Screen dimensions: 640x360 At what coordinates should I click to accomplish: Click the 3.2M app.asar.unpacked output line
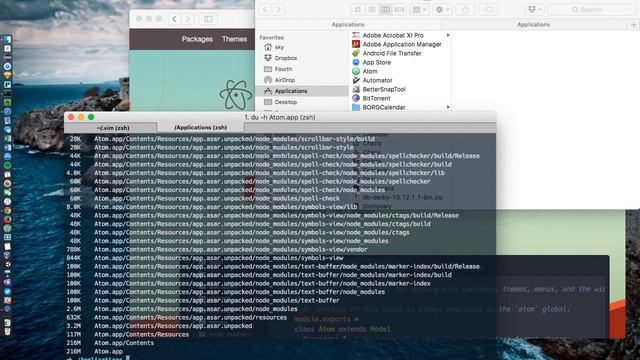point(159,326)
